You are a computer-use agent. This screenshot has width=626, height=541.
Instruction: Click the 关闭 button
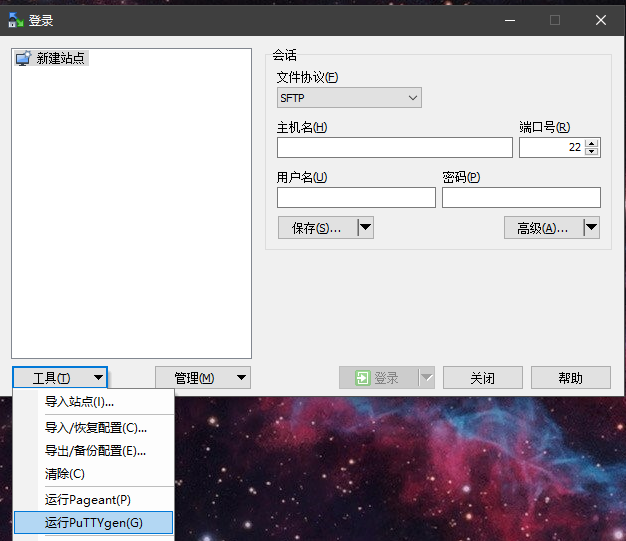tap(483, 378)
